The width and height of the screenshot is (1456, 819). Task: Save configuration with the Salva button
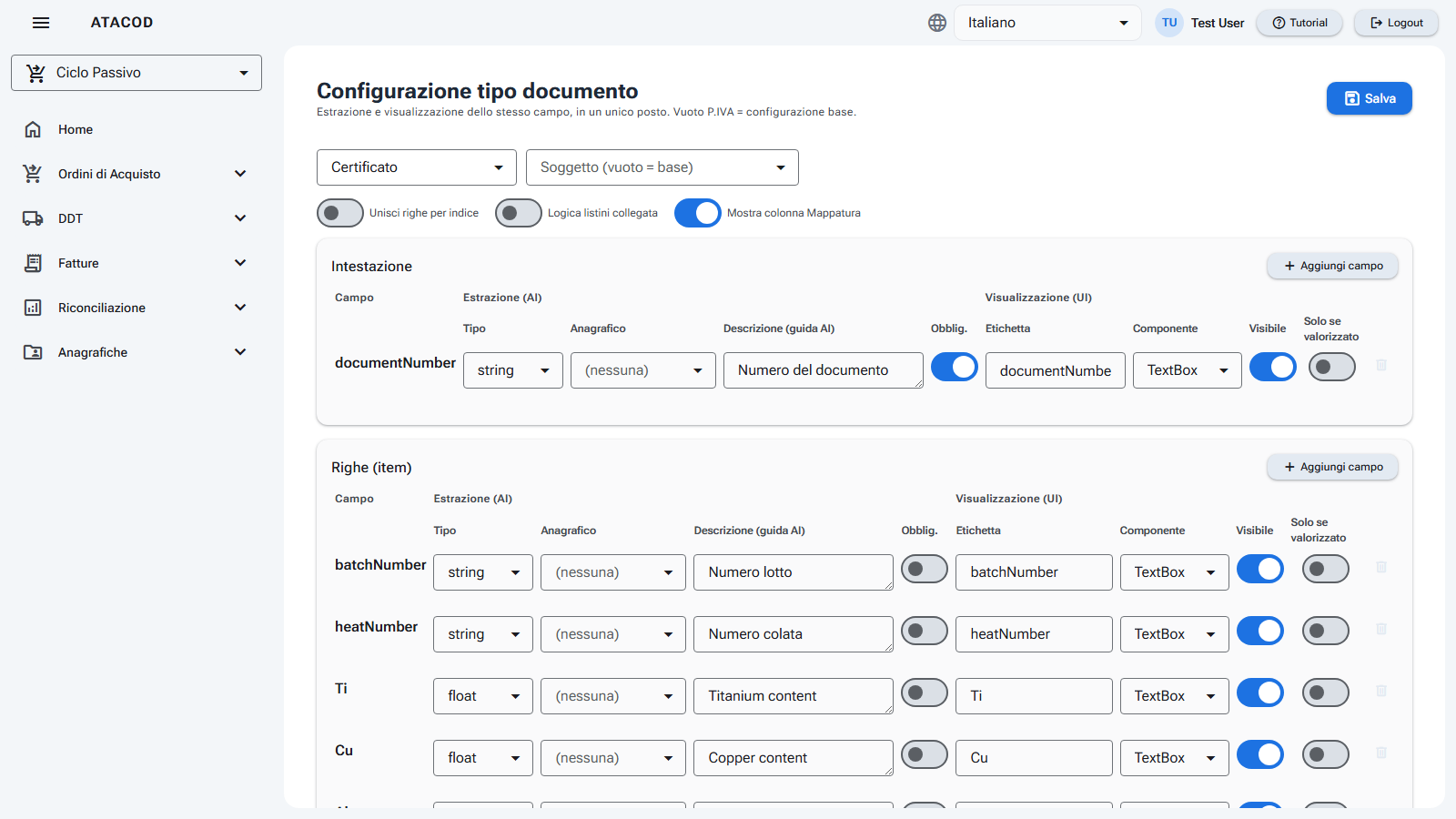click(x=1370, y=98)
